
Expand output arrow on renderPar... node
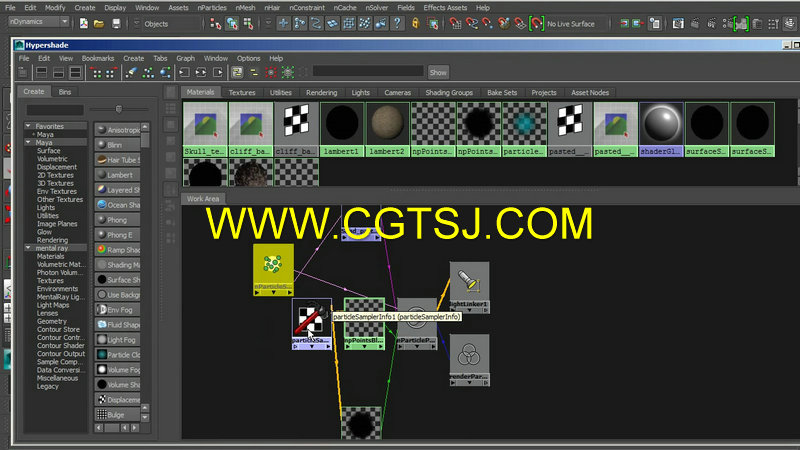(x=486, y=383)
